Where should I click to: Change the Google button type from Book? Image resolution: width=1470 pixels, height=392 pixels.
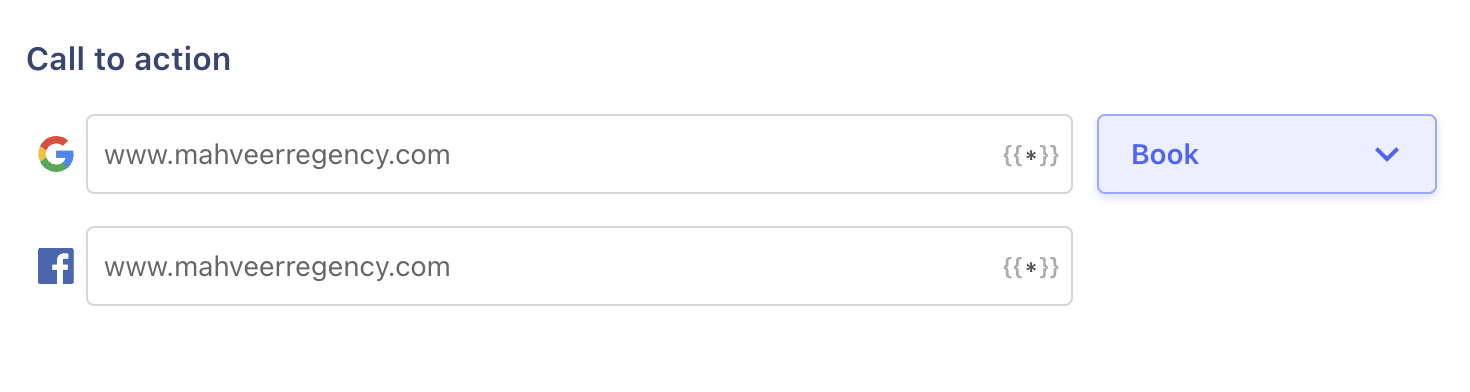pos(1267,154)
